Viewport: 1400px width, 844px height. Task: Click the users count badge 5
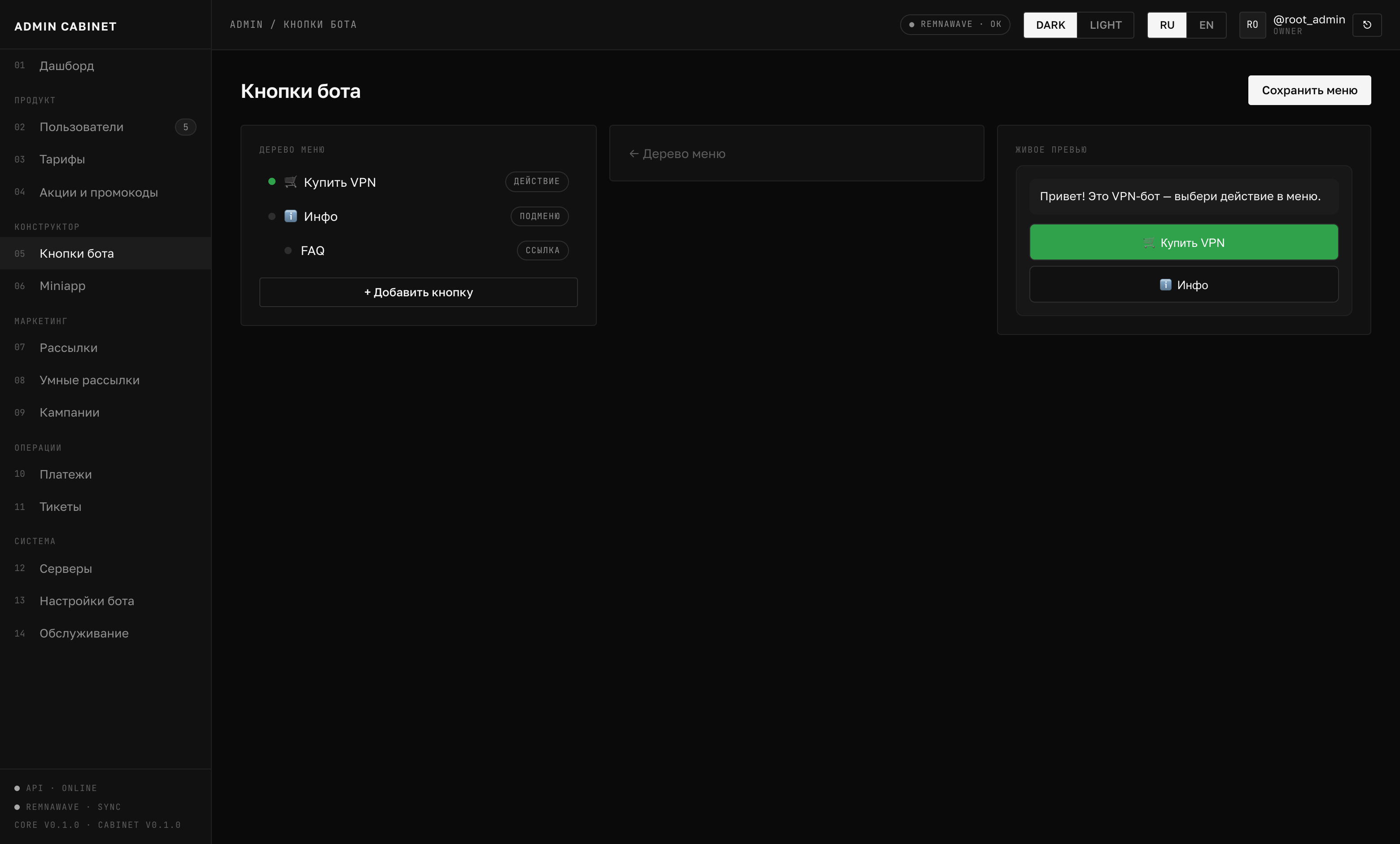pyautogui.click(x=185, y=127)
